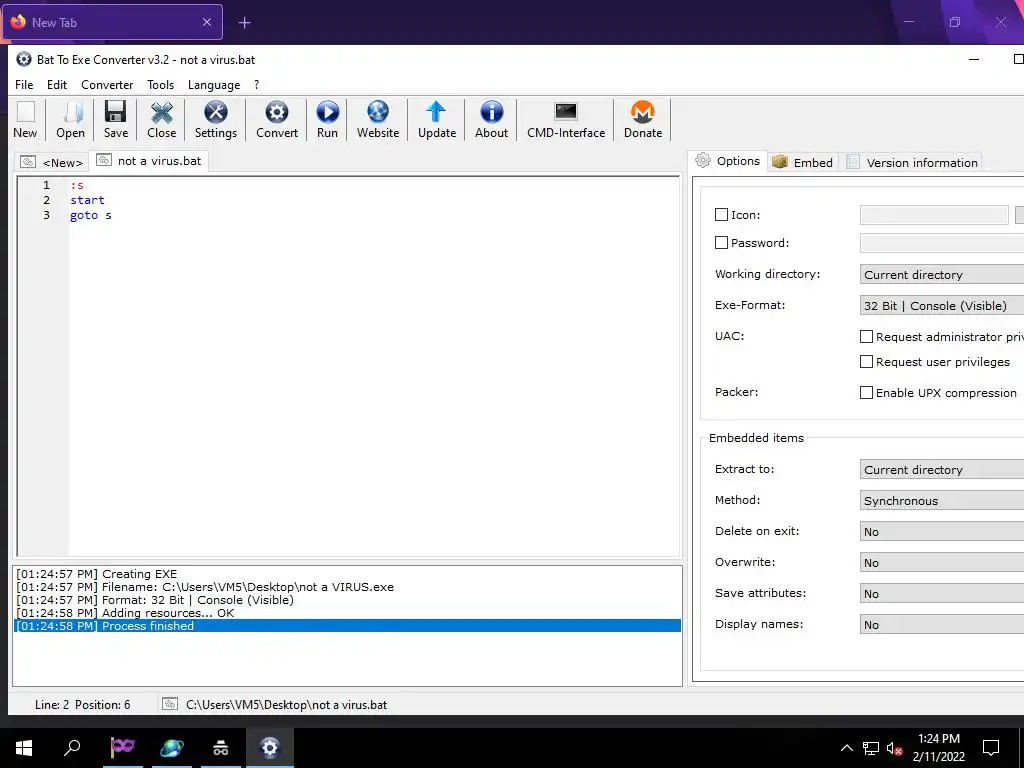This screenshot has height=768, width=1024.
Task: Select the Format 32 Bit log line
Action: click(x=347, y=600)
